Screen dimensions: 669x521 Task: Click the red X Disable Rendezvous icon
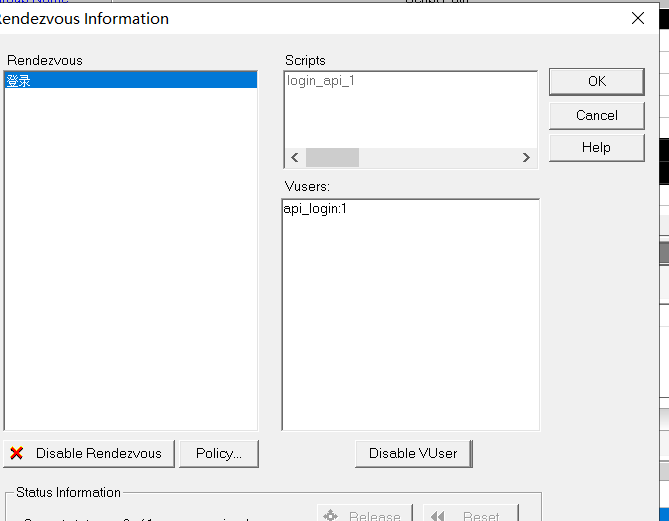tap(16, 453)
